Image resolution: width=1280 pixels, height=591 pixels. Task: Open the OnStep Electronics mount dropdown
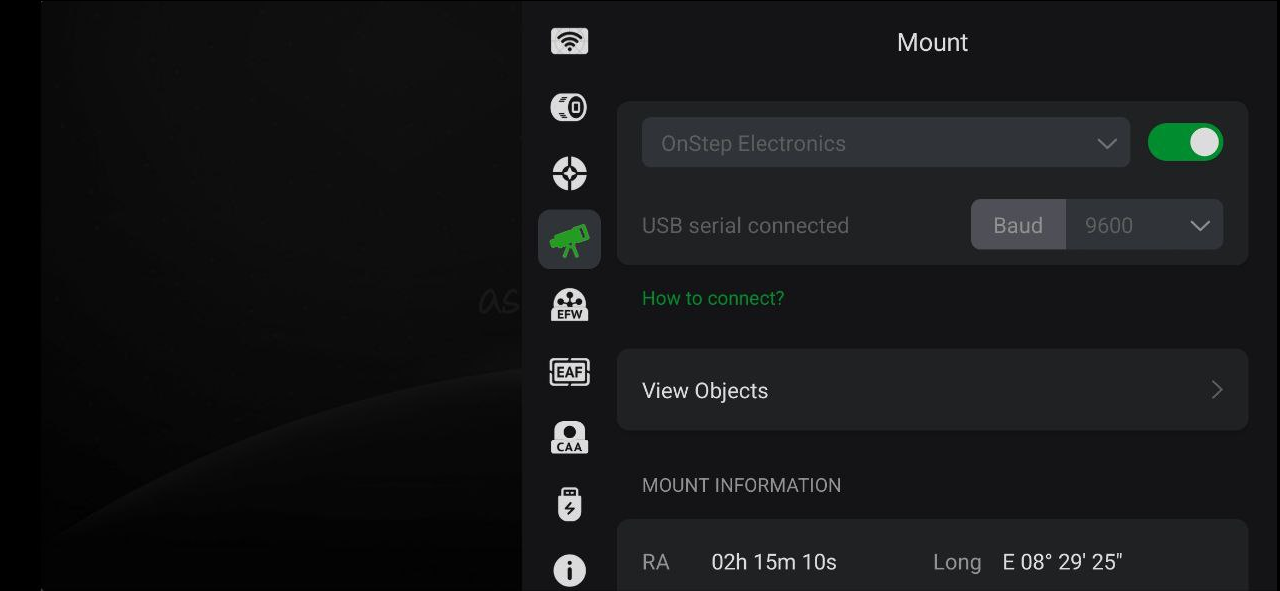coord(886,143)
